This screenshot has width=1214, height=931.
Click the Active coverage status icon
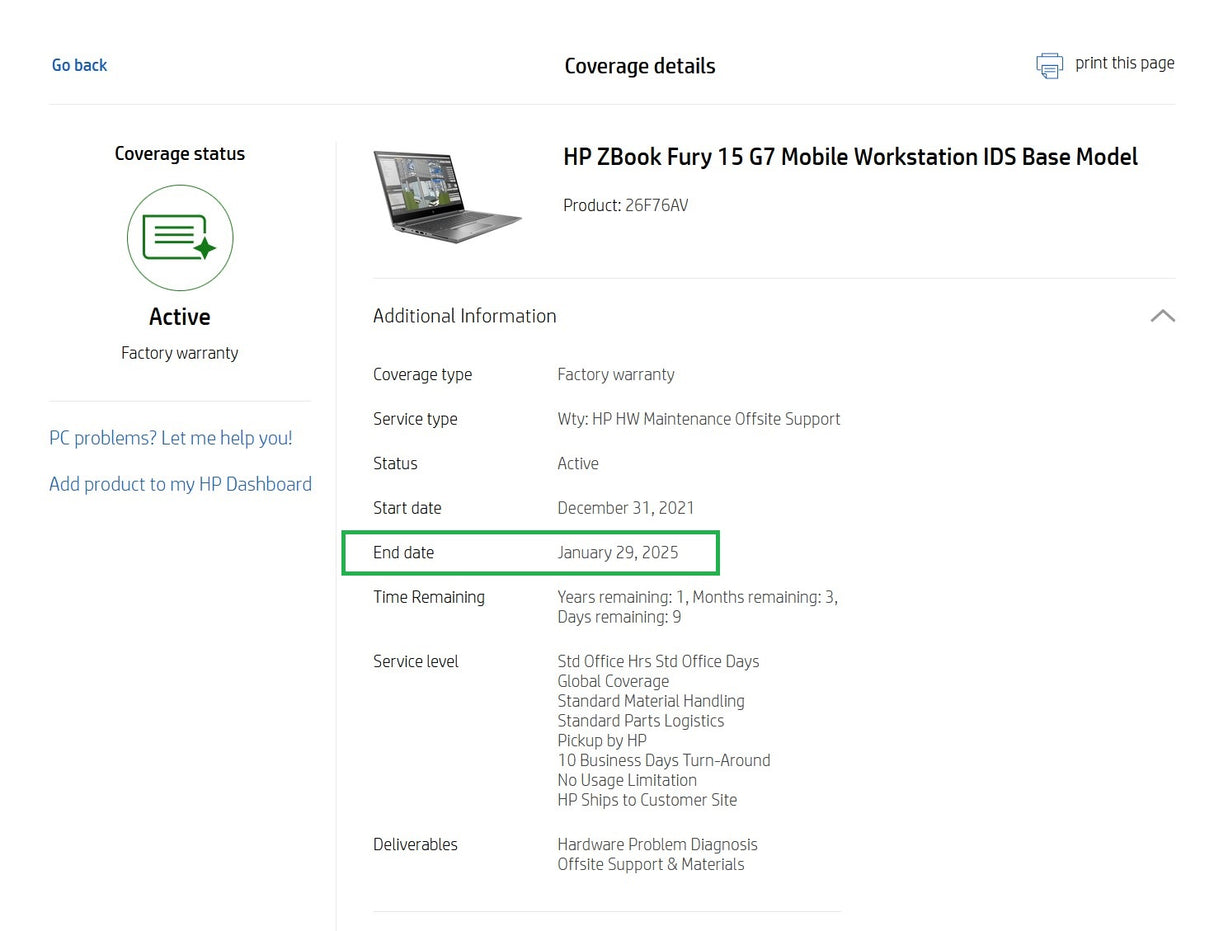pyautogui.click(x=180, y=238)
